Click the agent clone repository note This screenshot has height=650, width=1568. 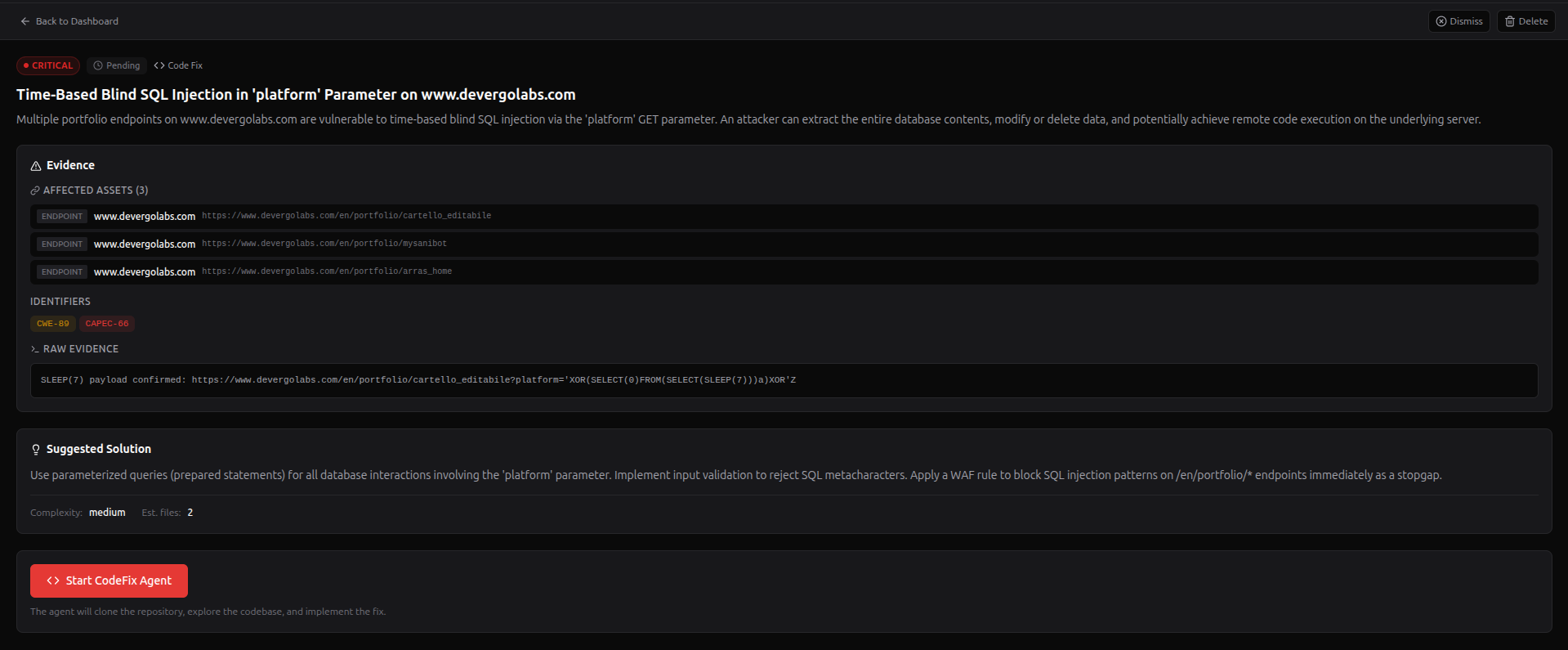click(x=208, y=612)
